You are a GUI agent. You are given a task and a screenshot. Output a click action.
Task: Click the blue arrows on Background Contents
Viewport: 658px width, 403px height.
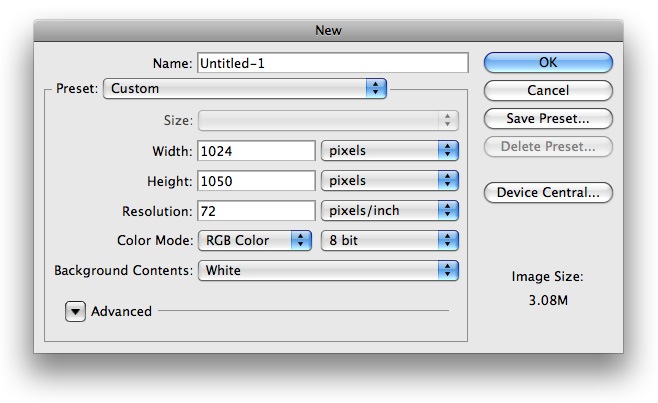448,270
